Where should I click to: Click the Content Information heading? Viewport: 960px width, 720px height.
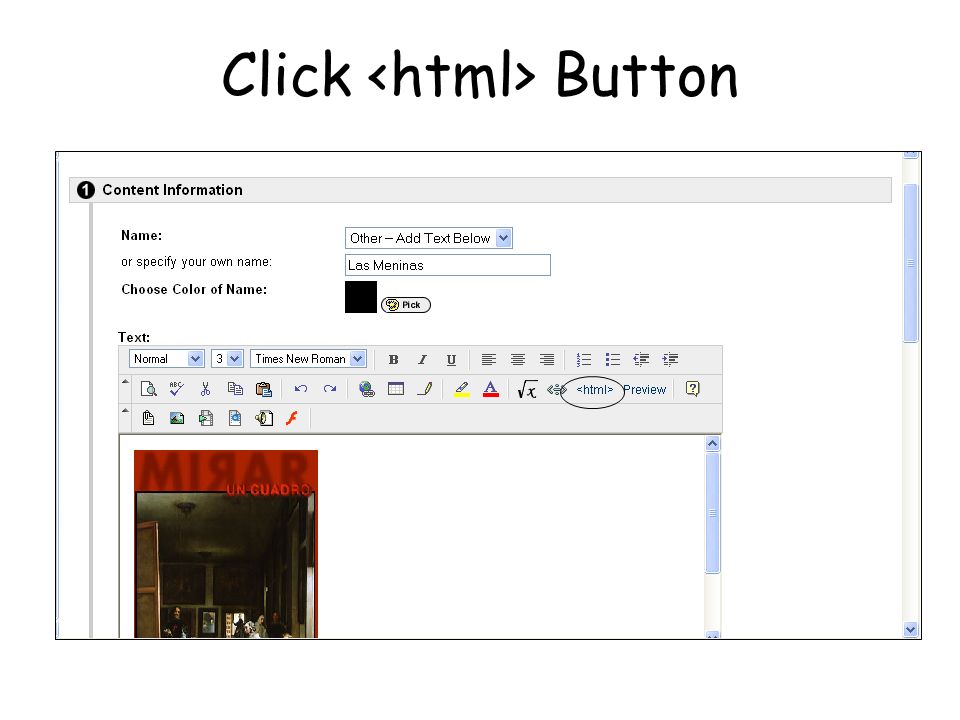pyautogui.click(x=173, y=190)
